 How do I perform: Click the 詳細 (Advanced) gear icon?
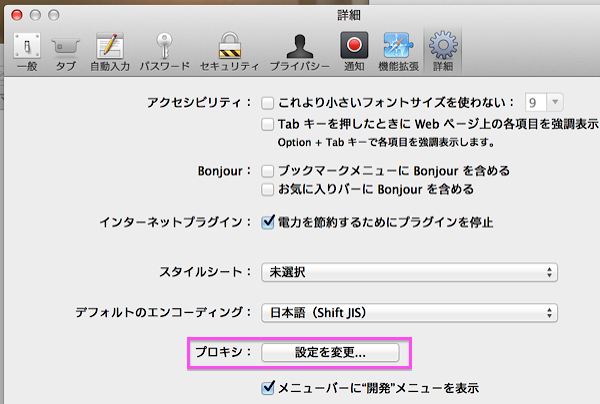[x=439, y=52]
